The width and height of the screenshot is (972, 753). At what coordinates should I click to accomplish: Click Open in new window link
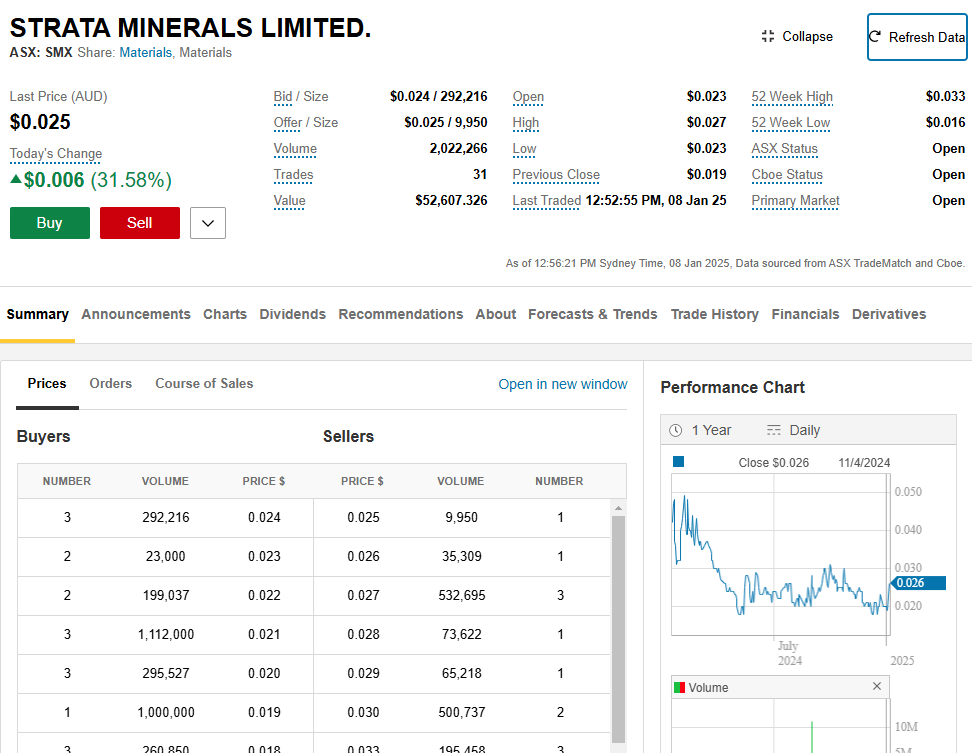[x=563, y=384]
